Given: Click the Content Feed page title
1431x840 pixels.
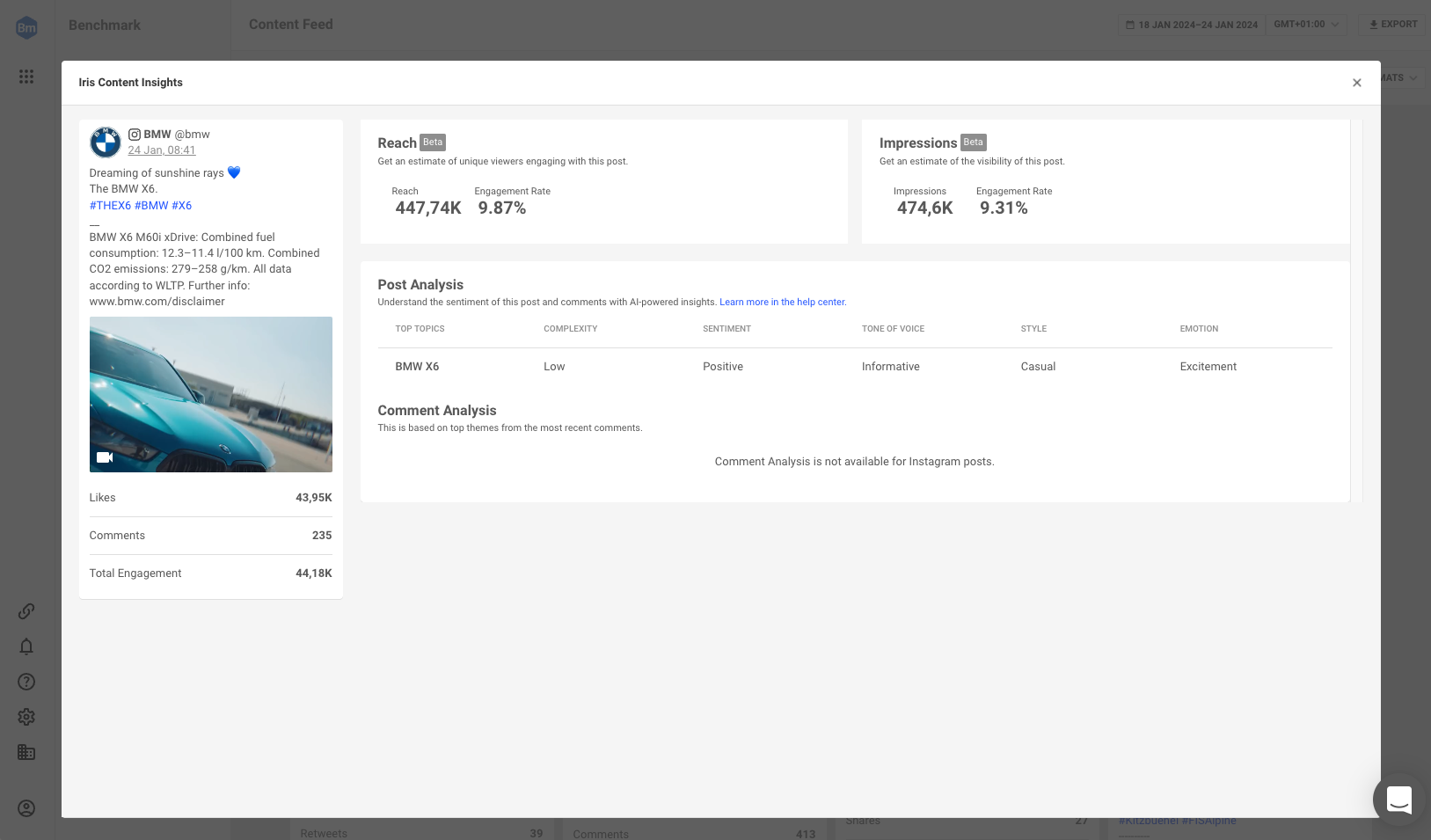Looking at the screenshot, I should coord(291,25).
